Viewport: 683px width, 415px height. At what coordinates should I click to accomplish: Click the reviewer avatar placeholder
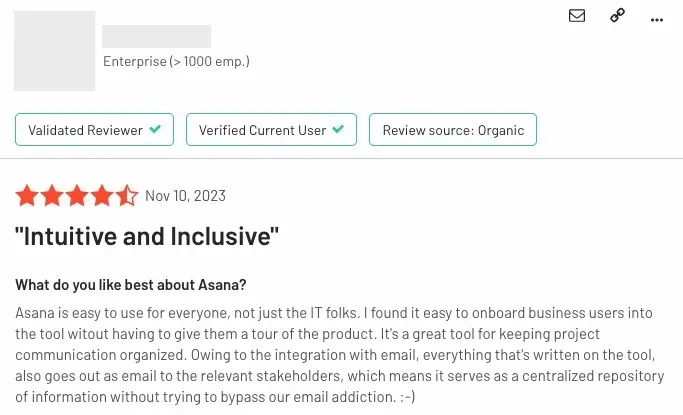click(x=54, y=51)
